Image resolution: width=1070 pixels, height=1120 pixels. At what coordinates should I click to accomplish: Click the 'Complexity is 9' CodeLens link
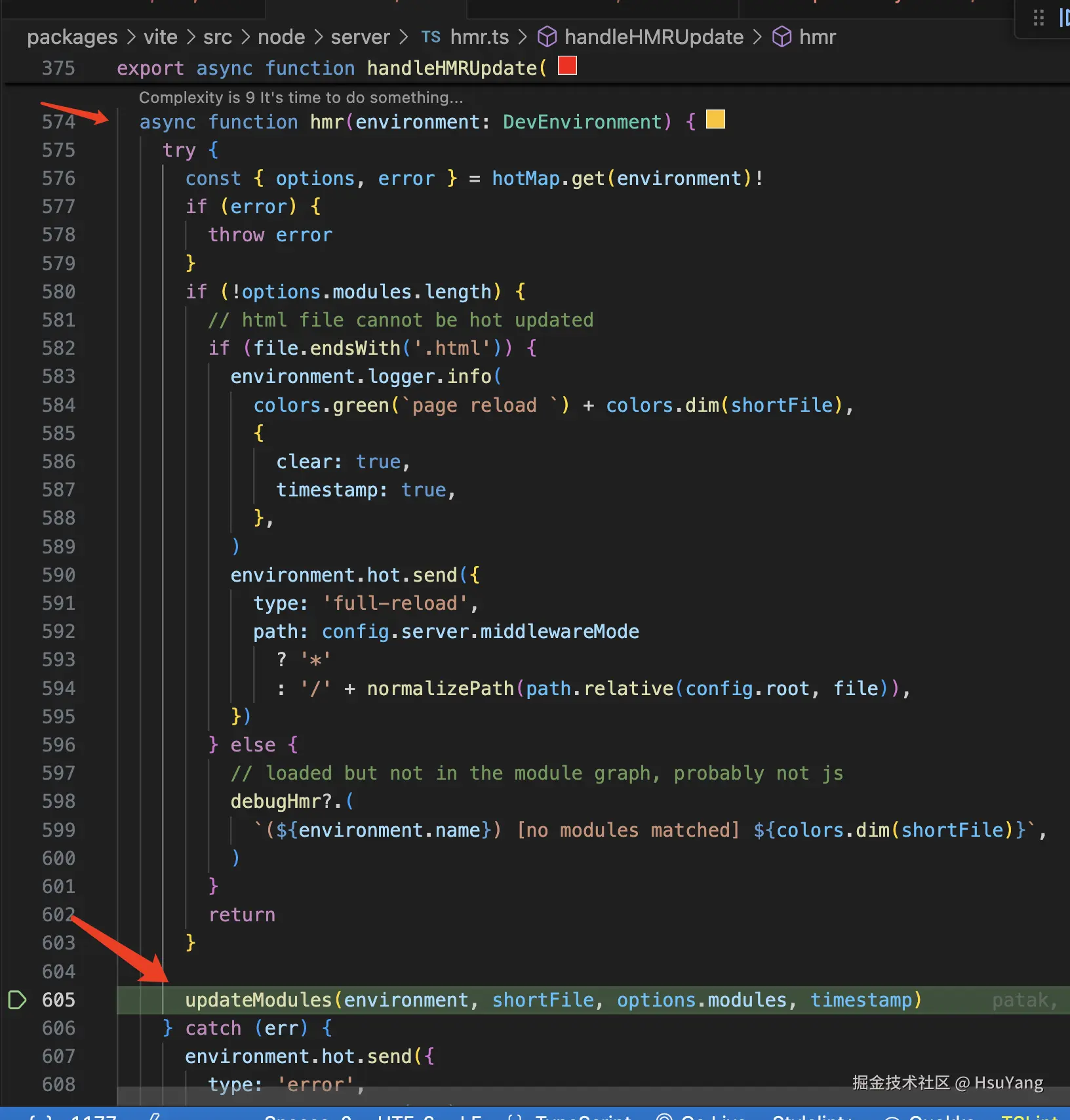(x=301, y=97)
